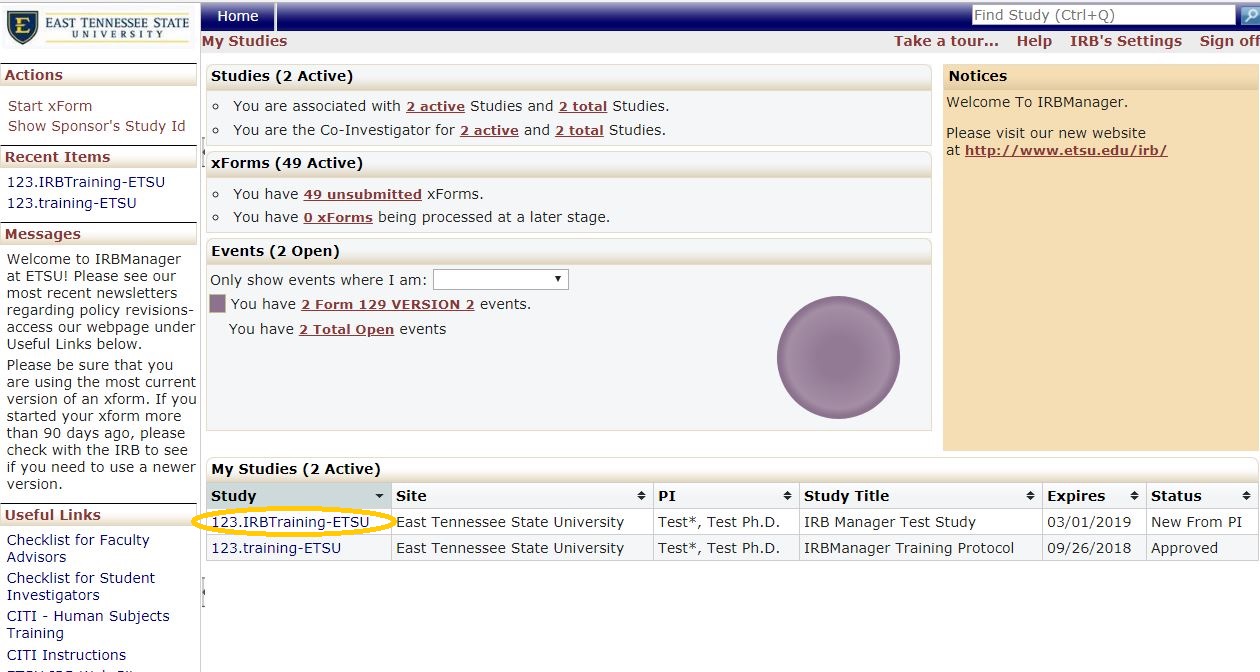The width and height of the screenshot is (1260, 672).
Task: Sort the PI column using its arrows
Action: [787, 496]
